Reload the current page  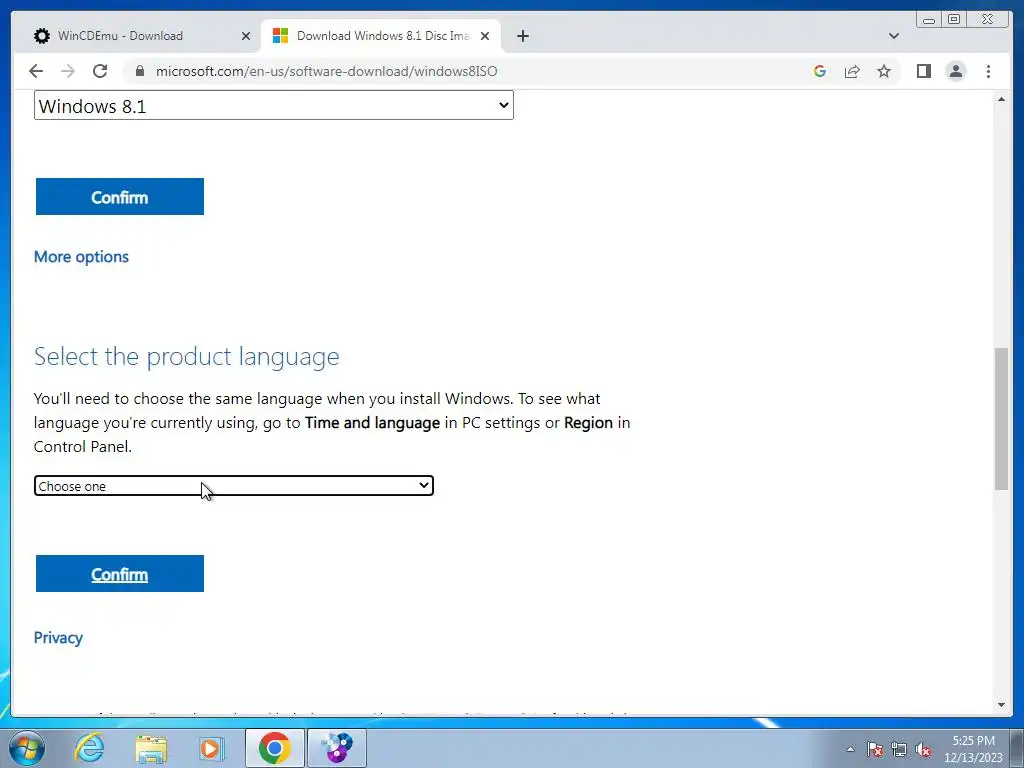[100, 71]
